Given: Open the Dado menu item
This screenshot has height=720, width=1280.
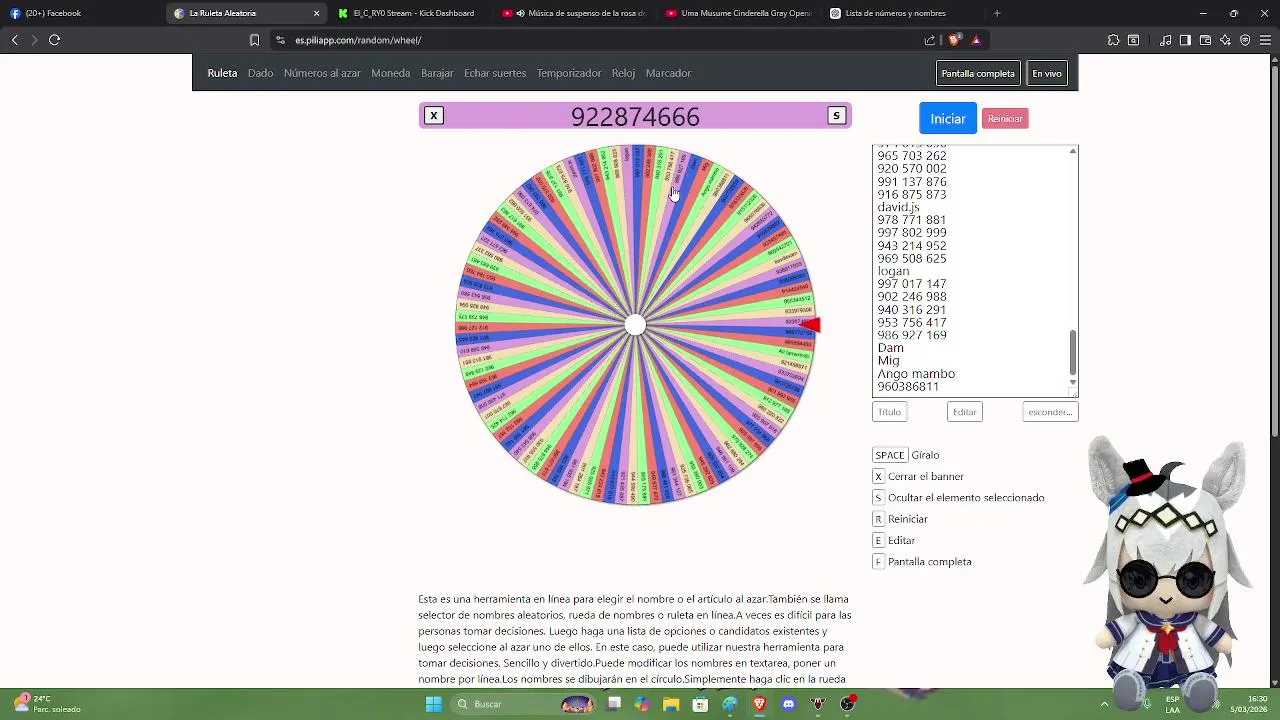Looking at the screenshot, I should 260,73.
